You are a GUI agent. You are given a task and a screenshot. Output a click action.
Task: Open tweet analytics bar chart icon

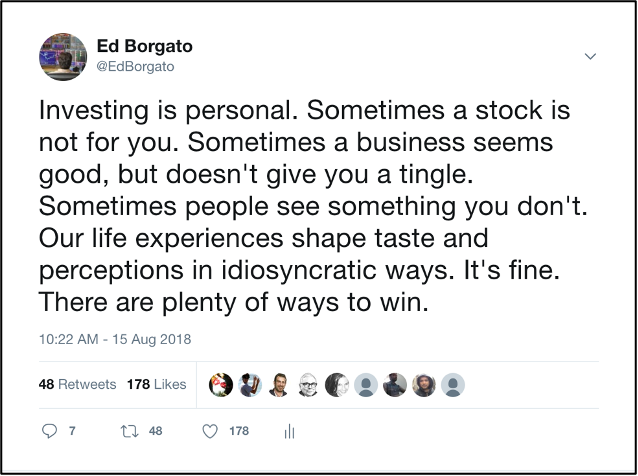click(x=289, y=431)
